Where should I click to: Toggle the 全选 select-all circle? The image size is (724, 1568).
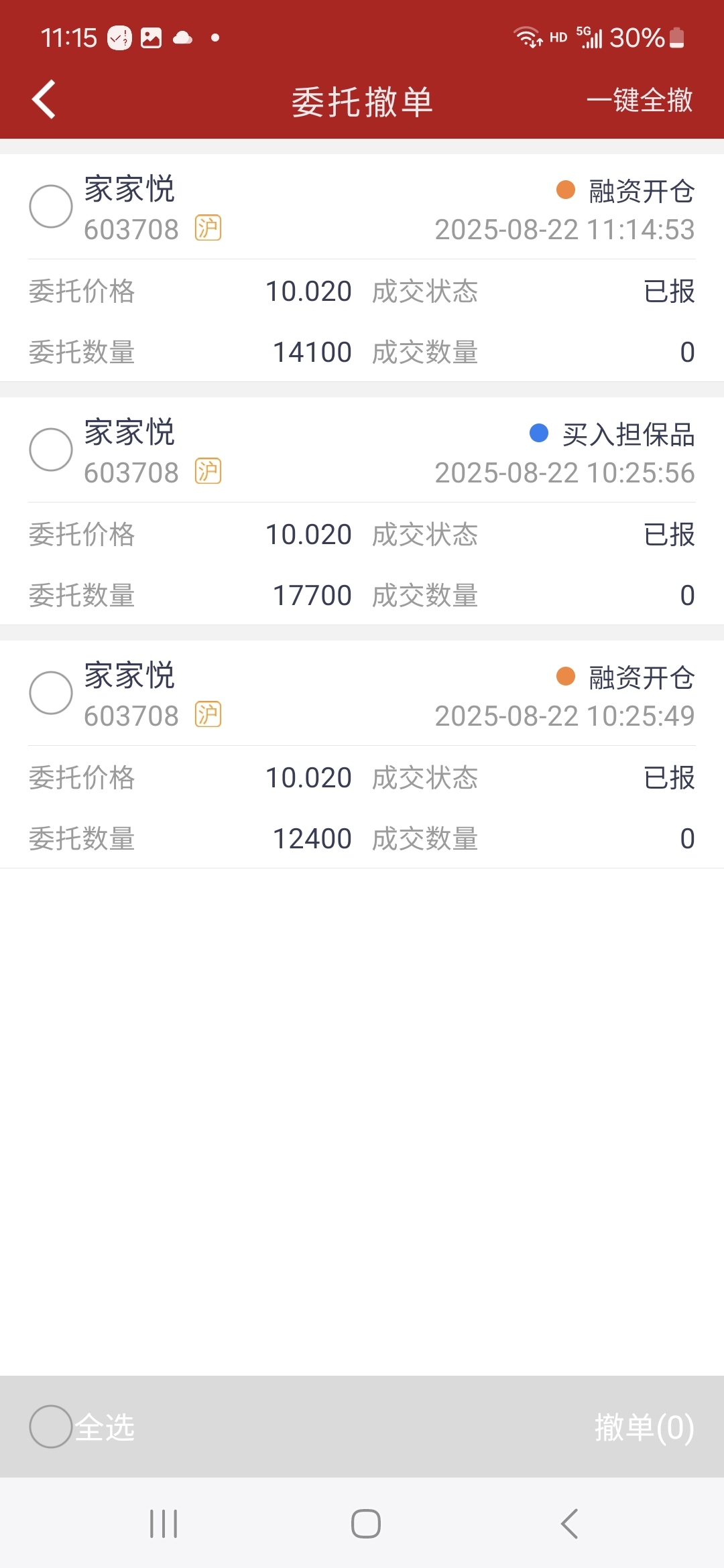tap(51, 1427)
